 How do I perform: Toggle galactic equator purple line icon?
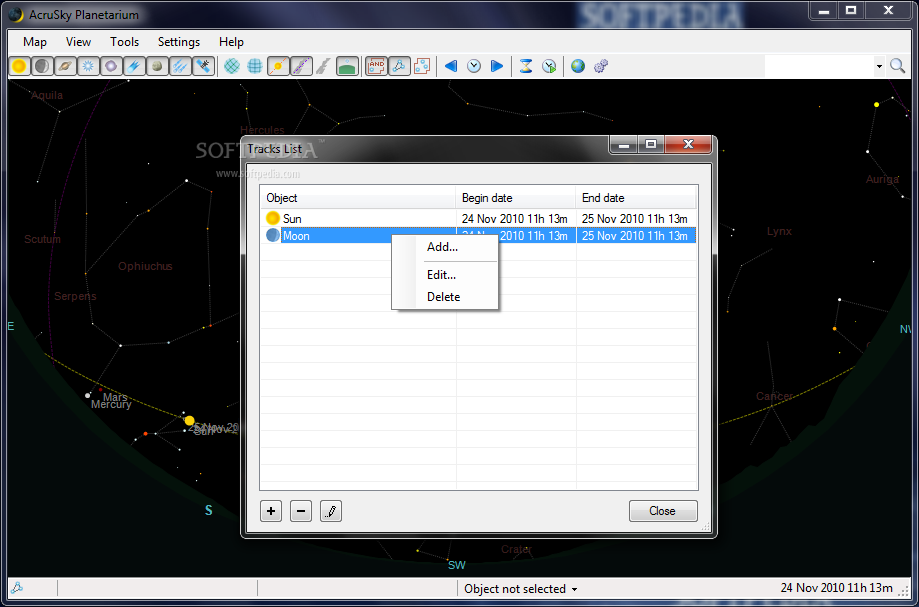301,66
